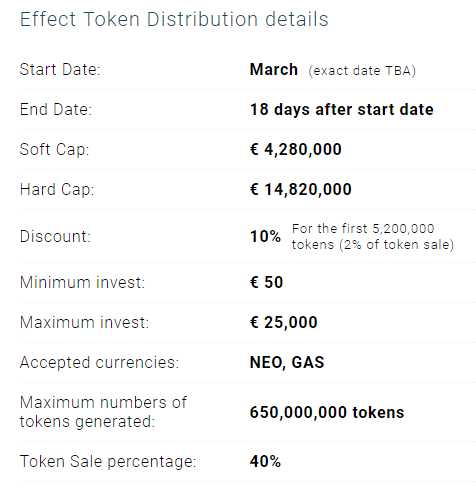Click the exact date TBA note
Viewport: 476px width, 486px height.
(x=362, y=71)
